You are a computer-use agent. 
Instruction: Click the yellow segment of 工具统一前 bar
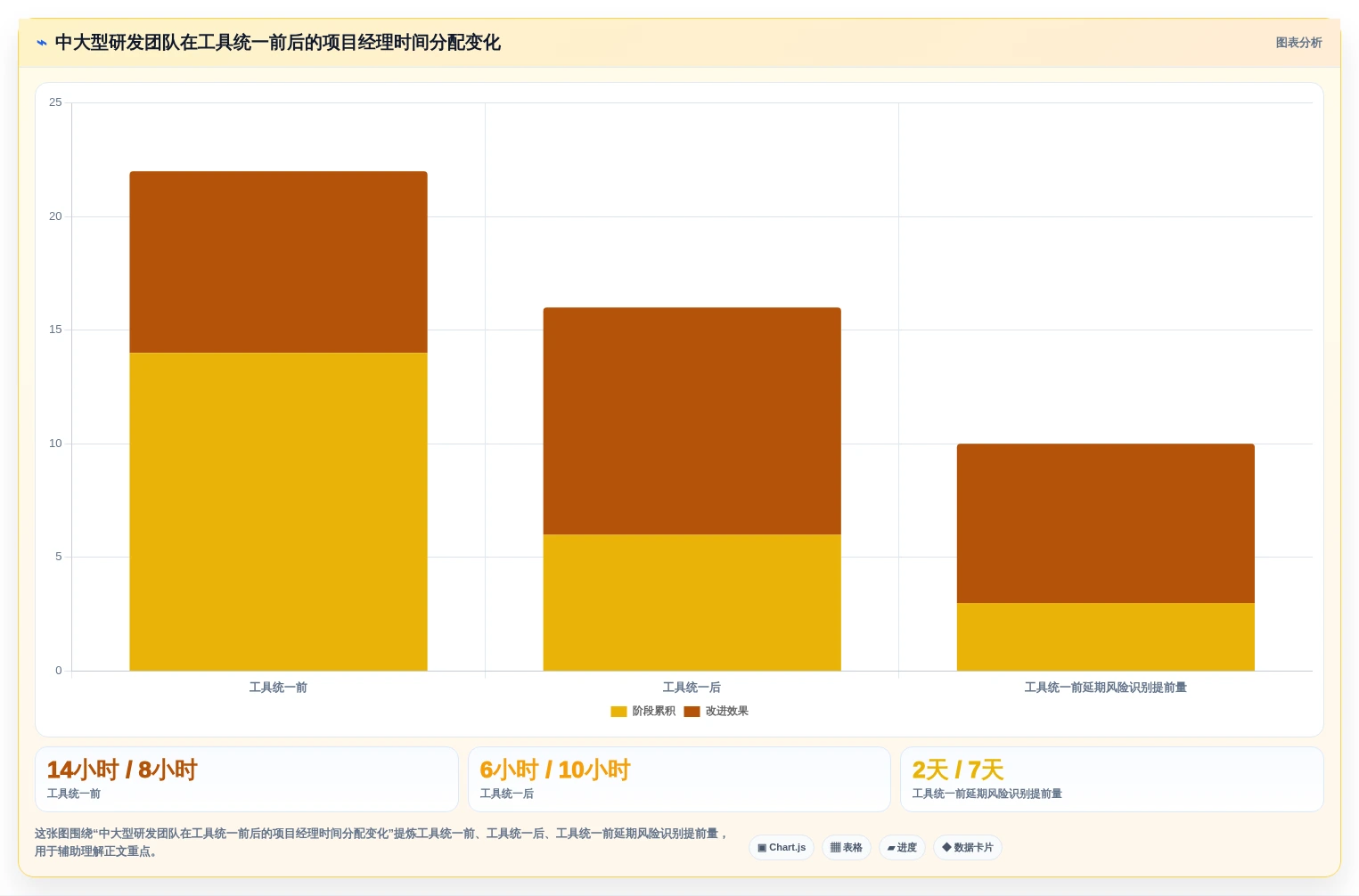tap(278, 511)
